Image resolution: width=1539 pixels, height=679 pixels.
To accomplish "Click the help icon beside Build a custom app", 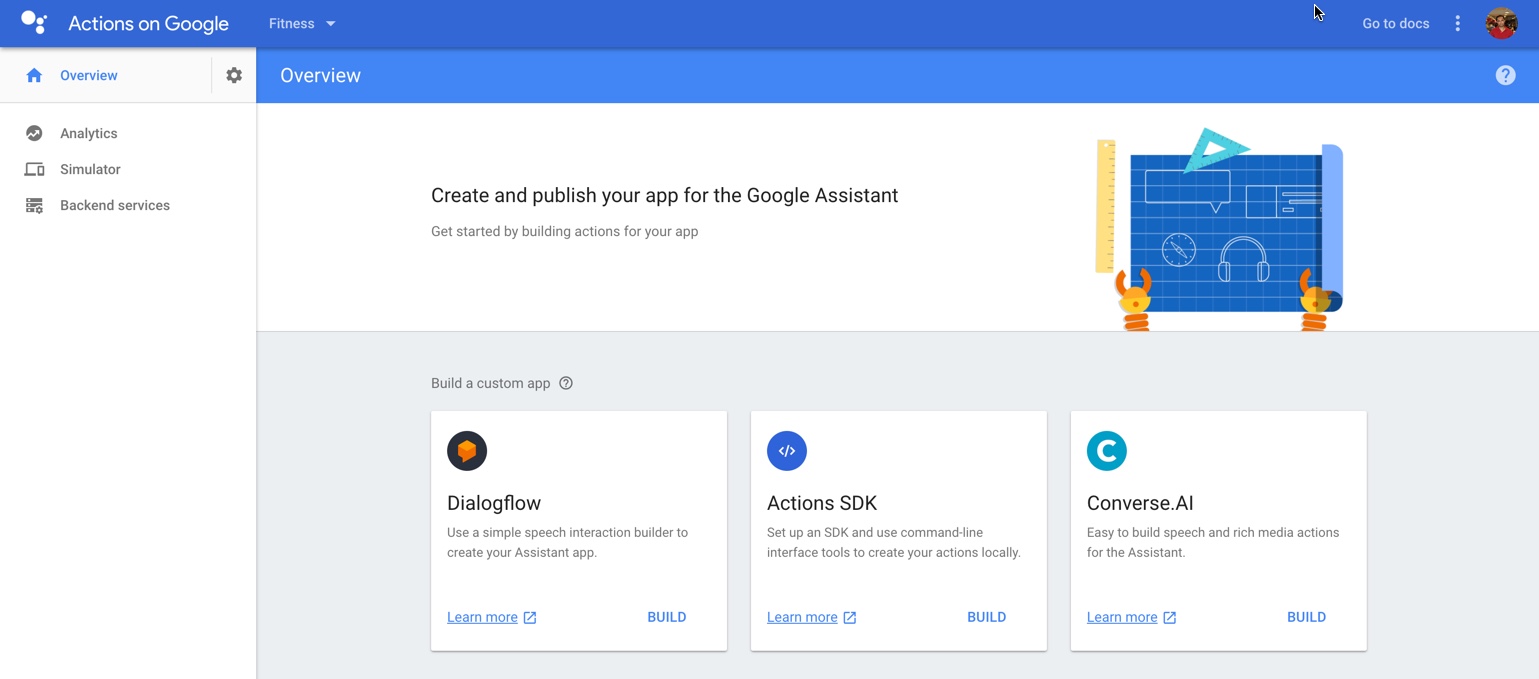I will (x=566, y=383).
